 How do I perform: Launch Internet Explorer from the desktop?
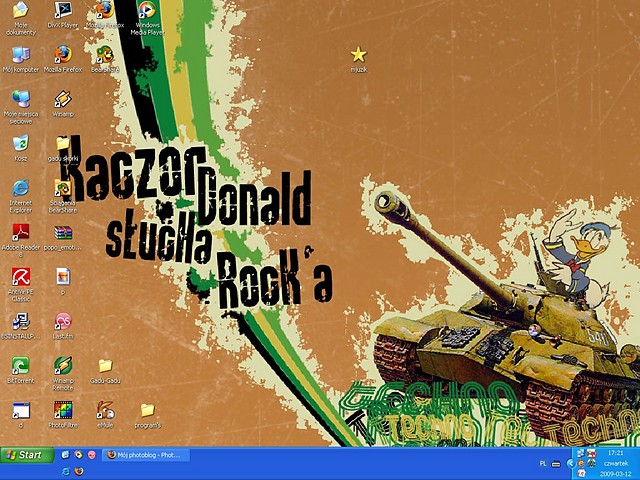(x=21, y=196)
